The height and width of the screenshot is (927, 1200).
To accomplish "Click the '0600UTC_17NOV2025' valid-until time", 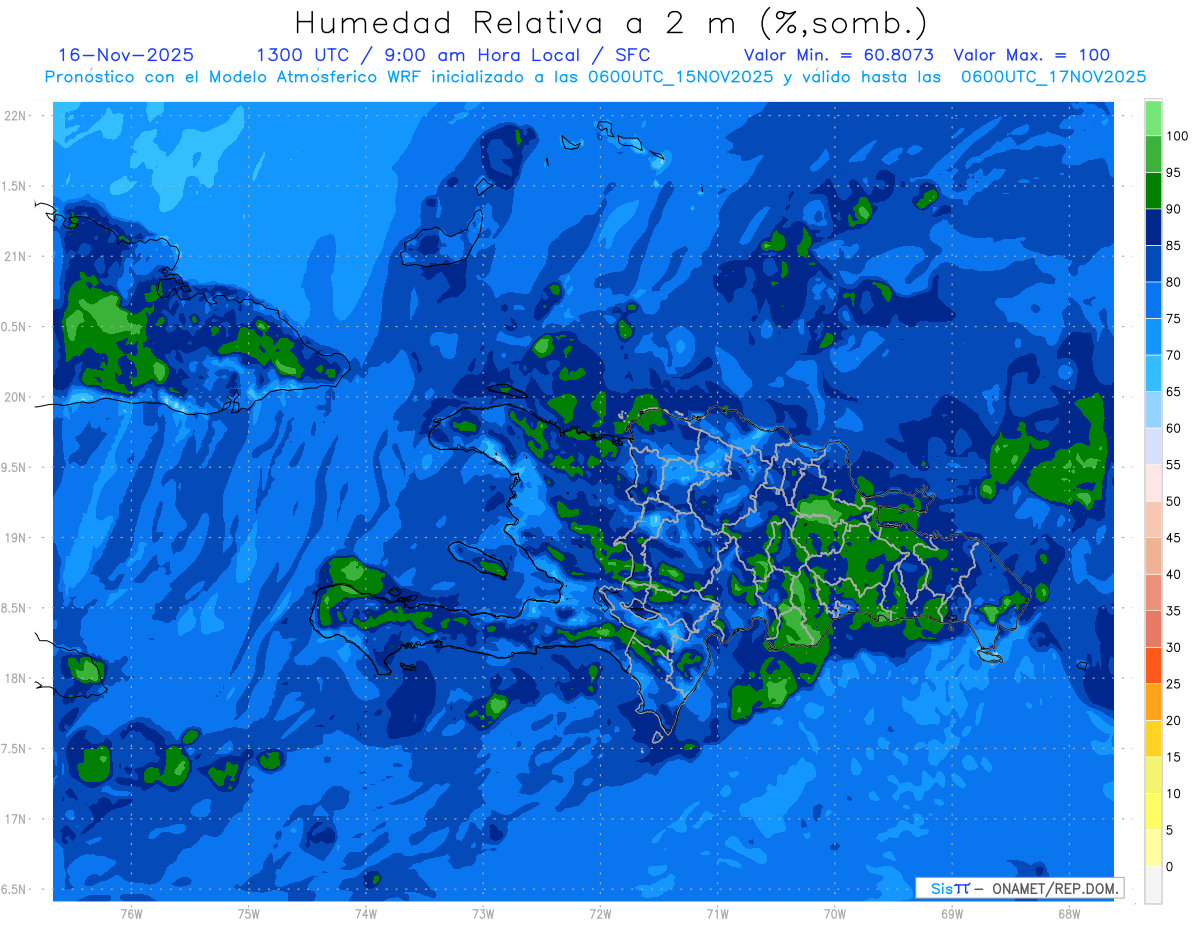I will (1053, 77).
